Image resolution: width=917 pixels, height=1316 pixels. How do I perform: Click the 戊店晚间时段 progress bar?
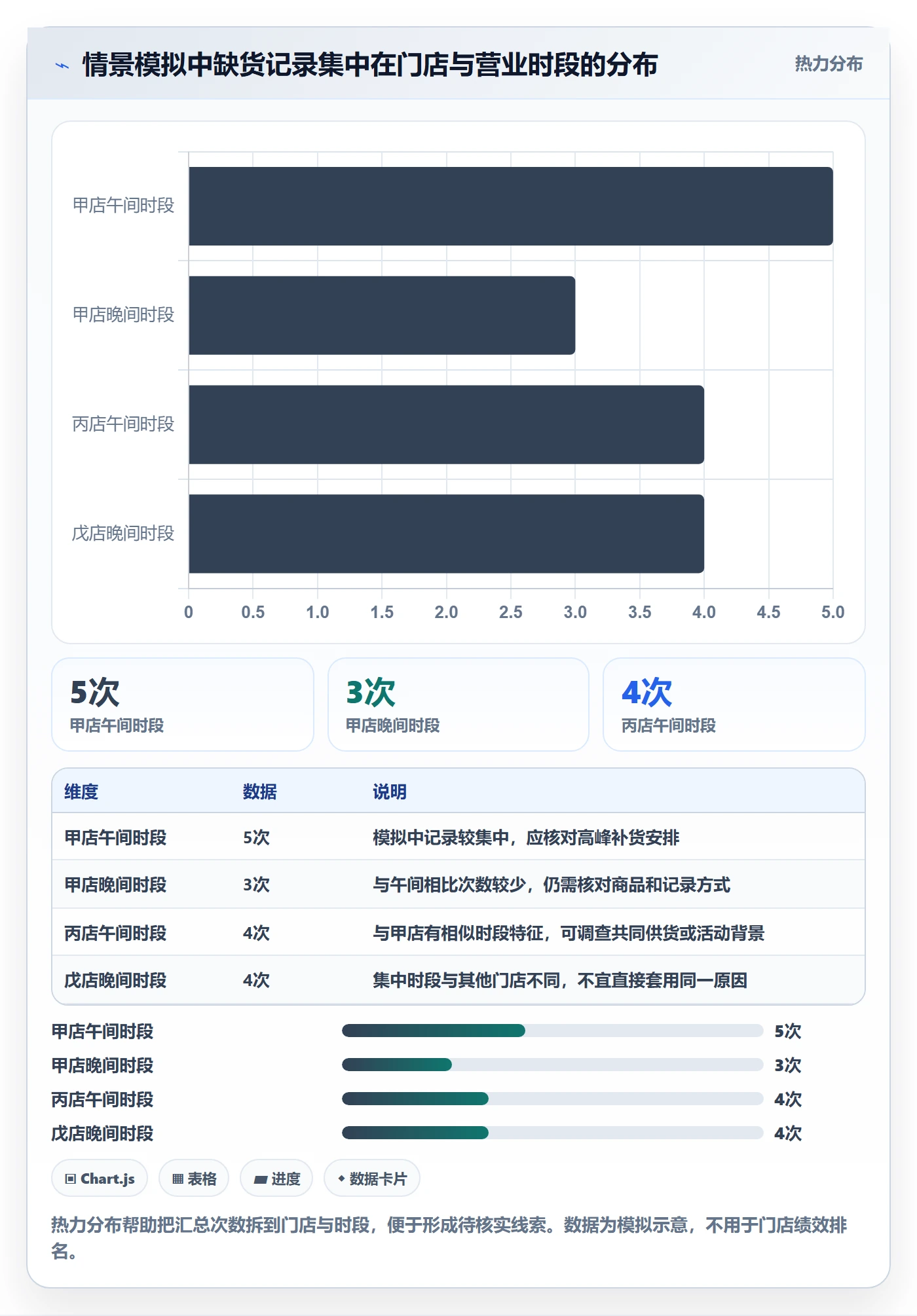pyautogui.click(x=553, y=1133)
